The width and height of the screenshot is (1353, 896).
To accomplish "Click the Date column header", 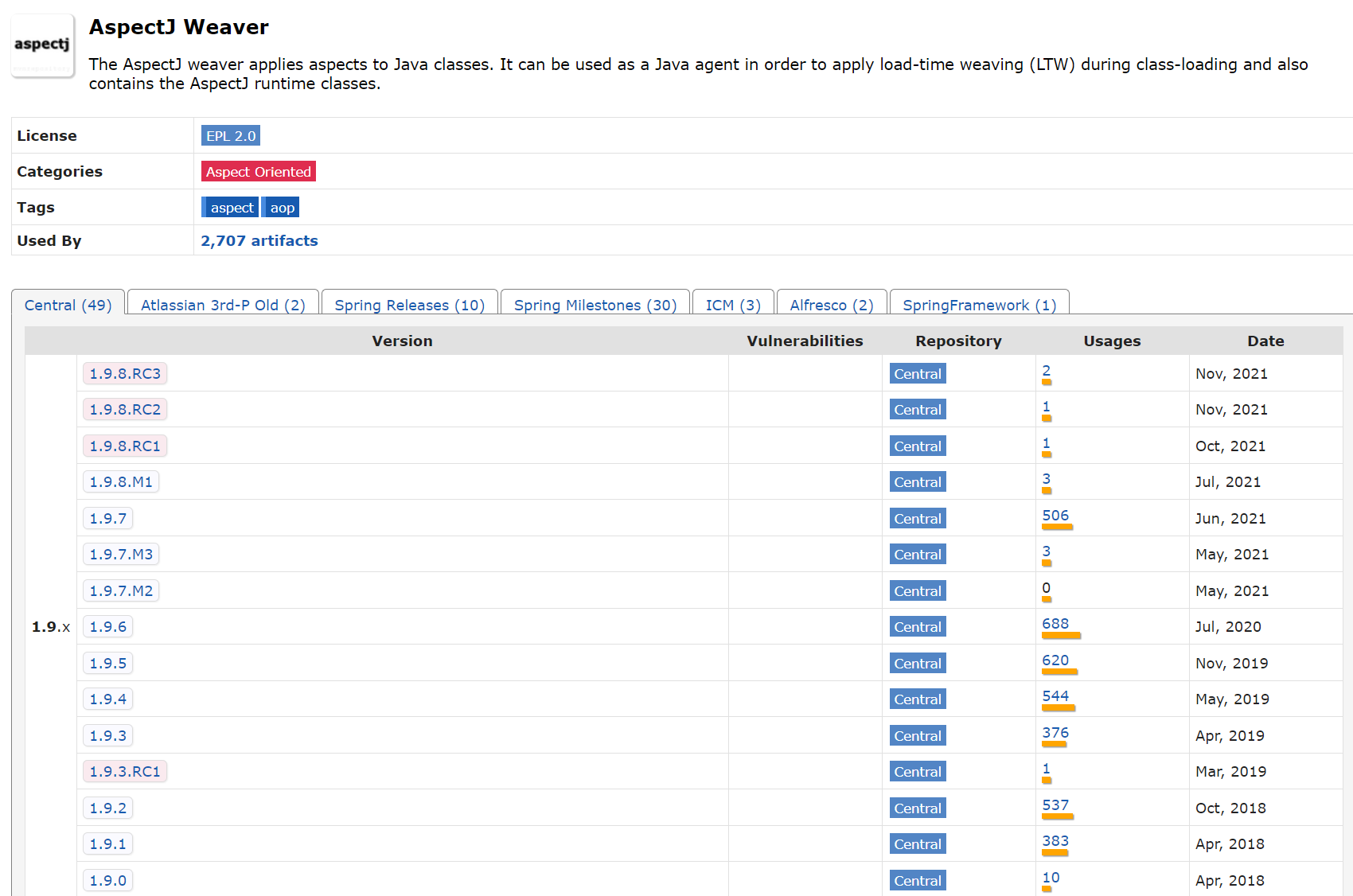I will point(1265,341).
